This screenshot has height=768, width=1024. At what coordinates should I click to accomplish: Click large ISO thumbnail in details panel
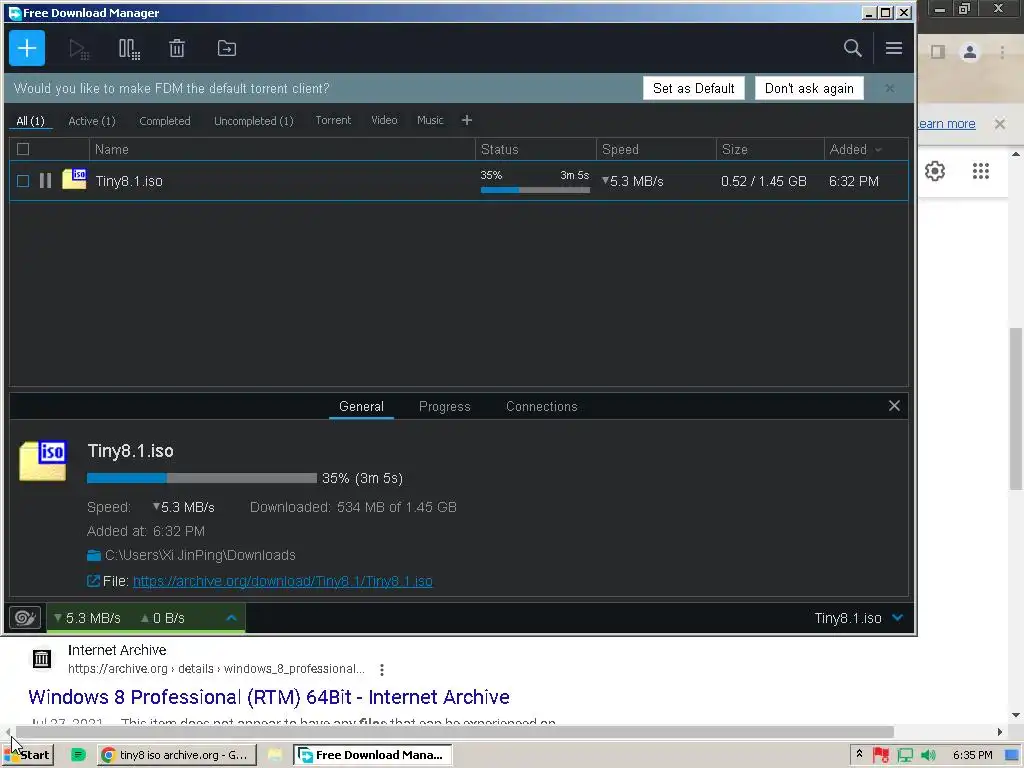pos(43,461)
